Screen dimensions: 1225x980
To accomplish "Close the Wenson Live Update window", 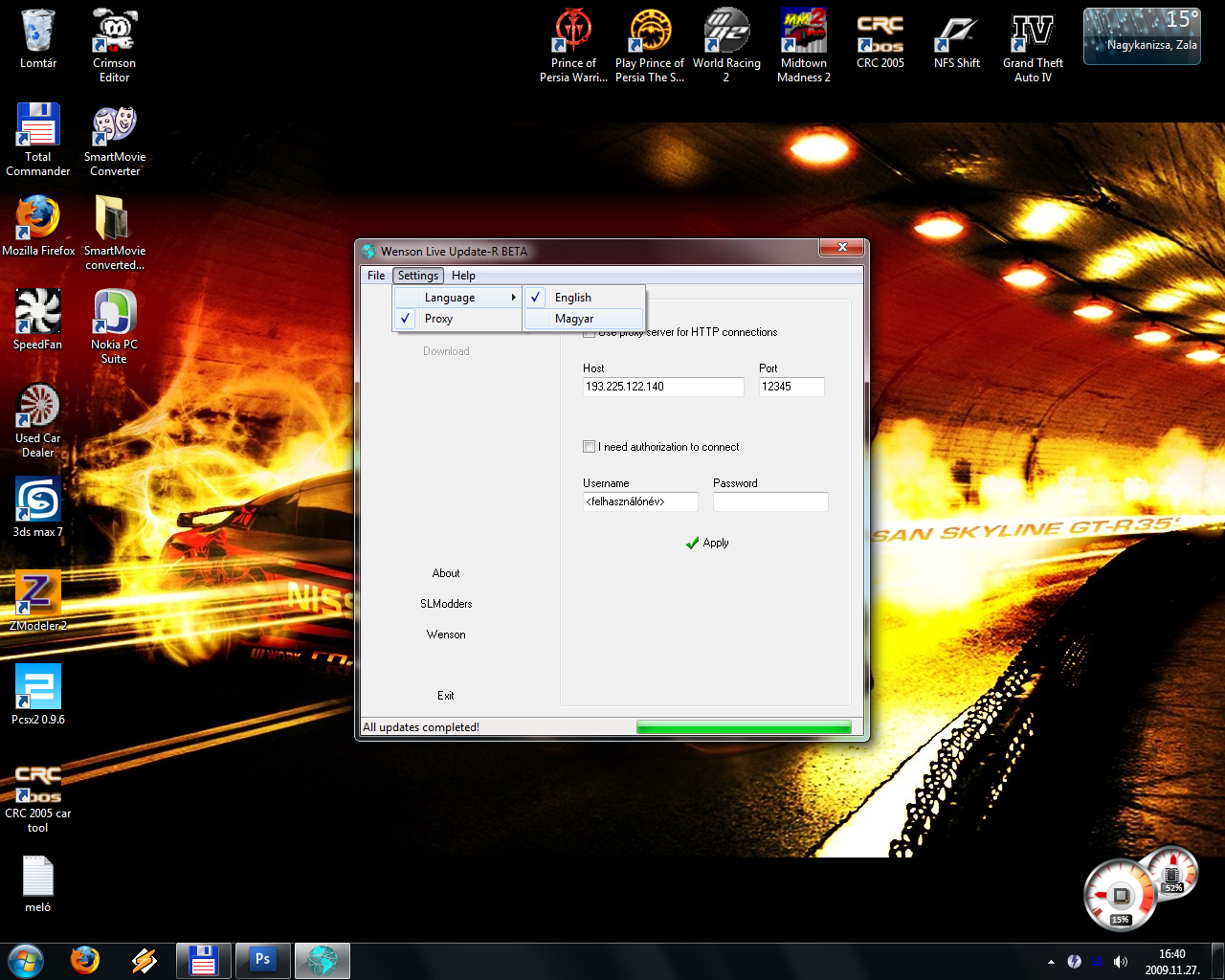I will (842, 248).
